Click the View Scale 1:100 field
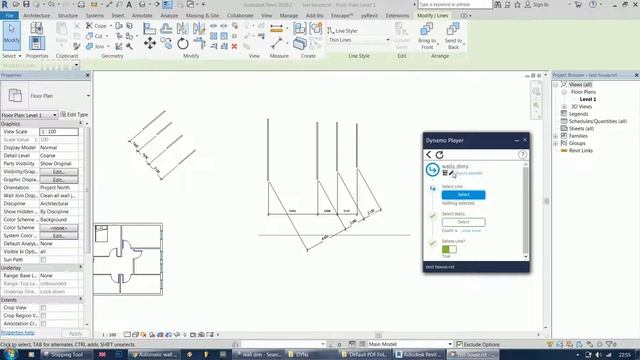 click(x=59, y=132)
